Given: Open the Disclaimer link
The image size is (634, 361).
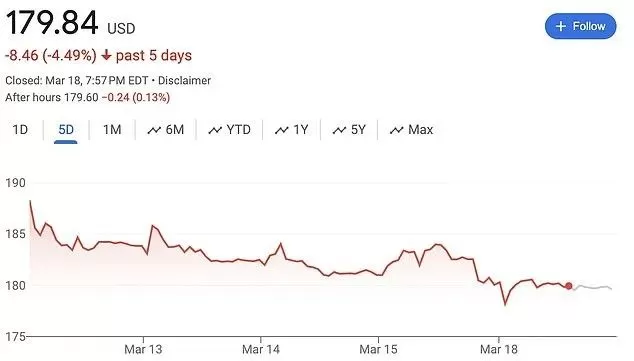Looking at the screenshot, I should point(184,80).
